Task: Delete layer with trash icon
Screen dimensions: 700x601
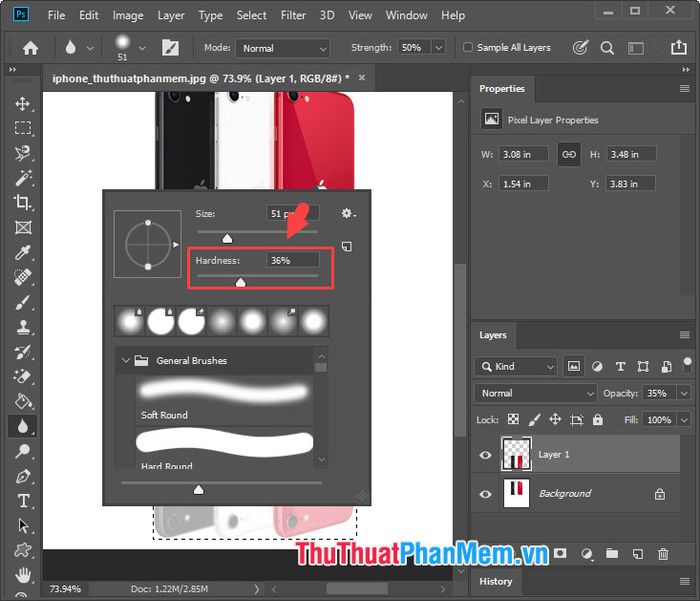Action: pyautogui.click(x=663, y=554)
